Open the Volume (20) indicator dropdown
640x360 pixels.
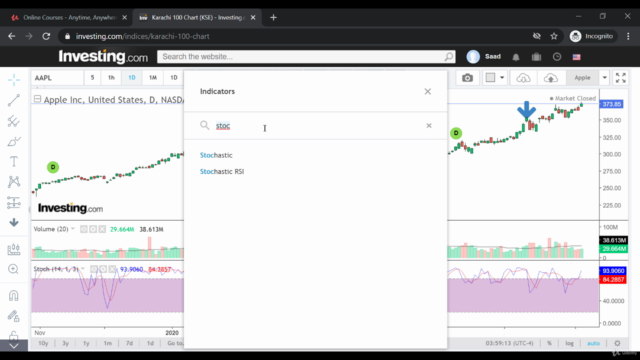tap(73, 229)
